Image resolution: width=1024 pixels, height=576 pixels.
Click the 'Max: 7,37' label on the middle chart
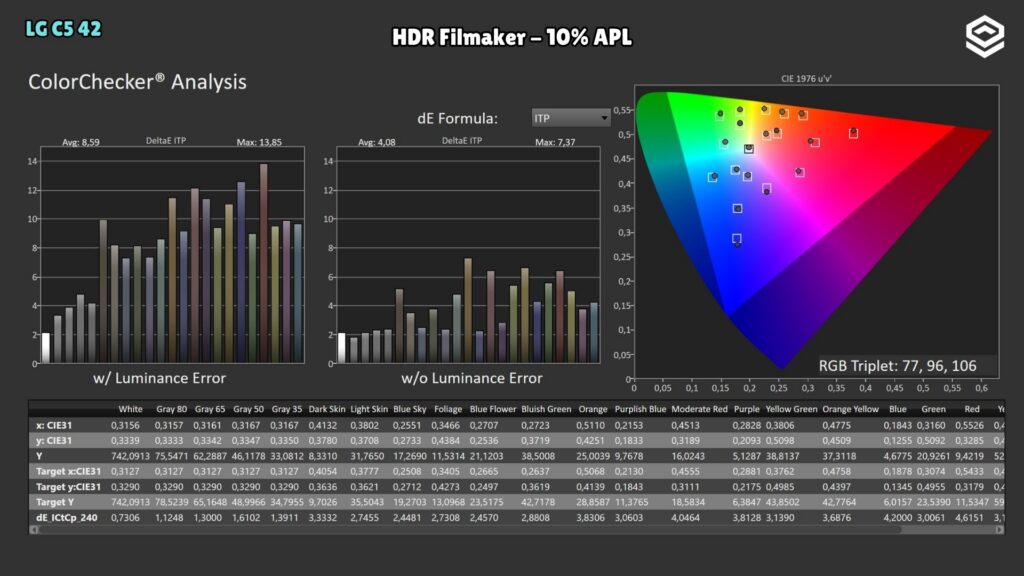point(555,142)
